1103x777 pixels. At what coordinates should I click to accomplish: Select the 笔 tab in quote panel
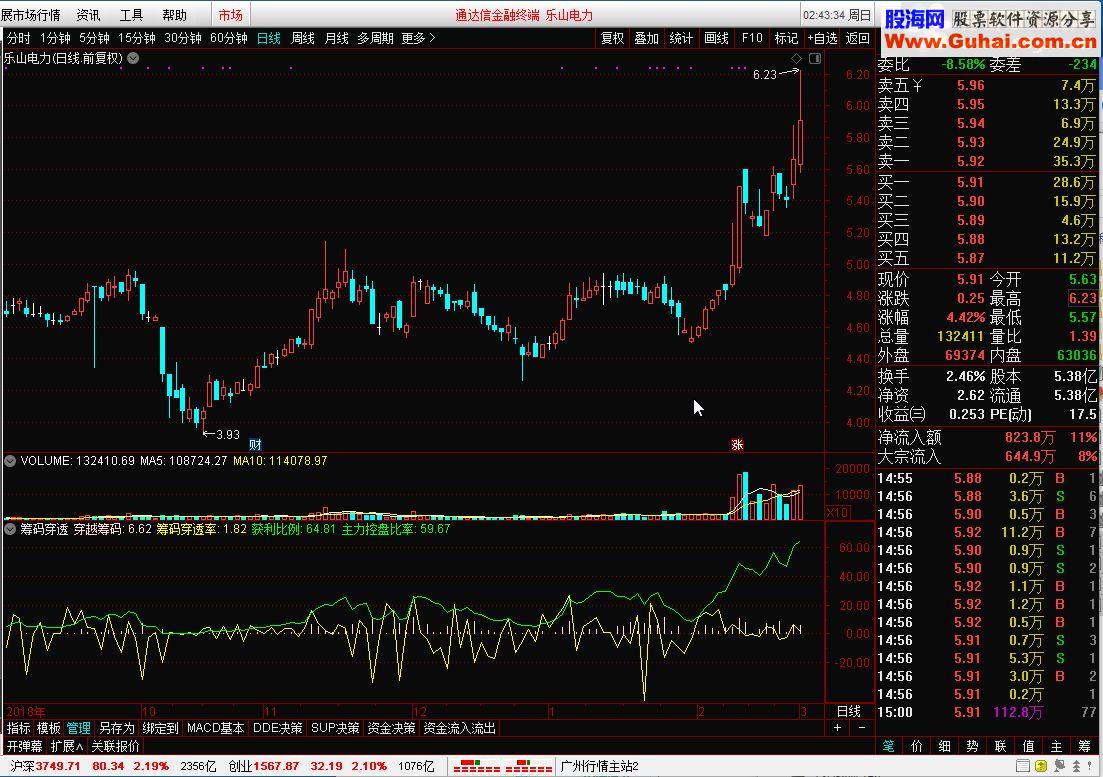(888, 745)
